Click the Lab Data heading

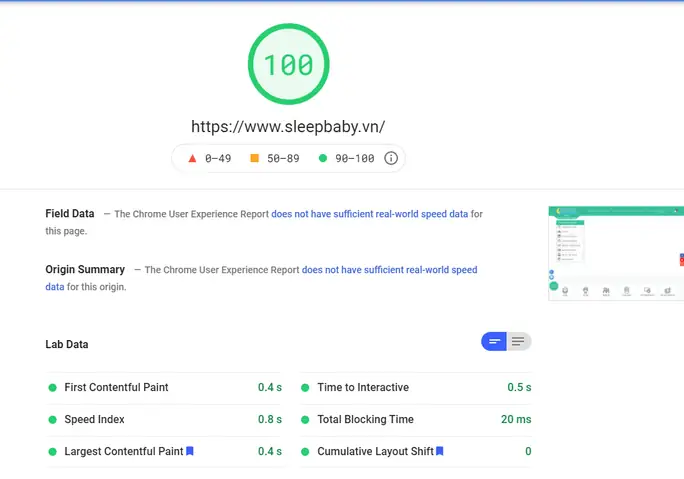coord(67,344)
